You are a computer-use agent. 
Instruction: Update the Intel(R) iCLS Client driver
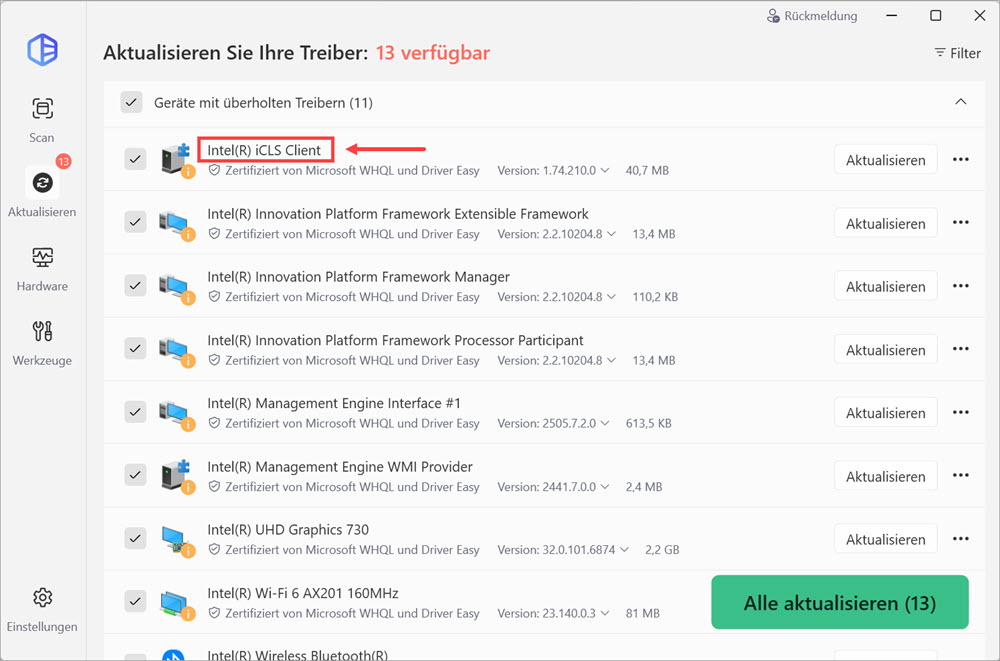pos(885,160)
